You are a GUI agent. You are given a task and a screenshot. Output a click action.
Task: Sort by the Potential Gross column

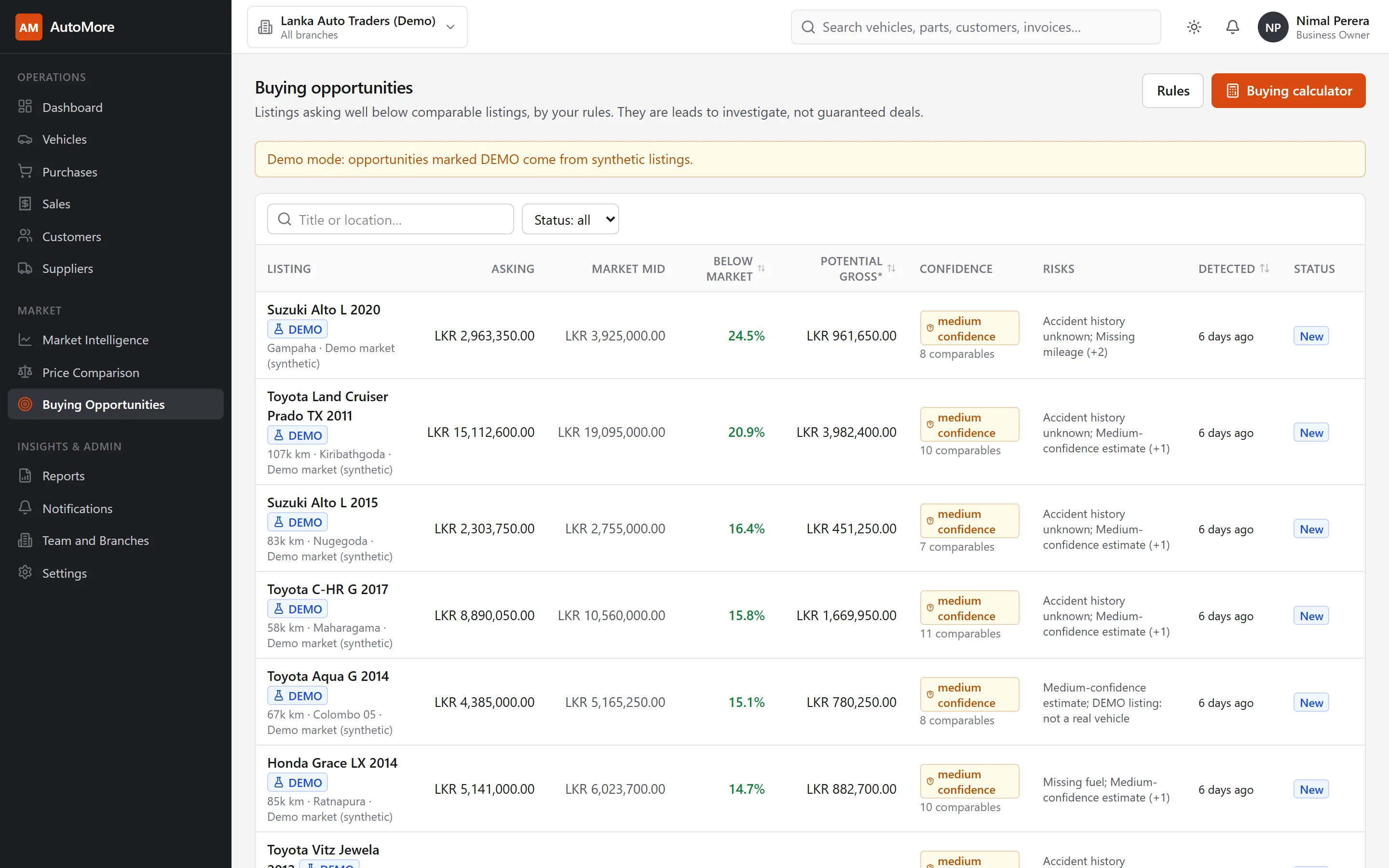pos(858,269)
